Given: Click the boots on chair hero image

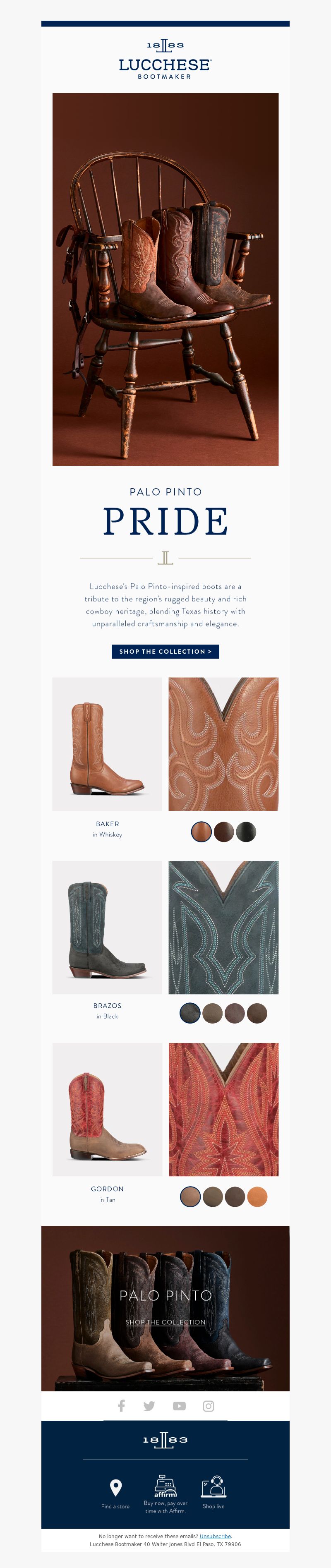Looking at the screenshot, I should coord(165,279).
